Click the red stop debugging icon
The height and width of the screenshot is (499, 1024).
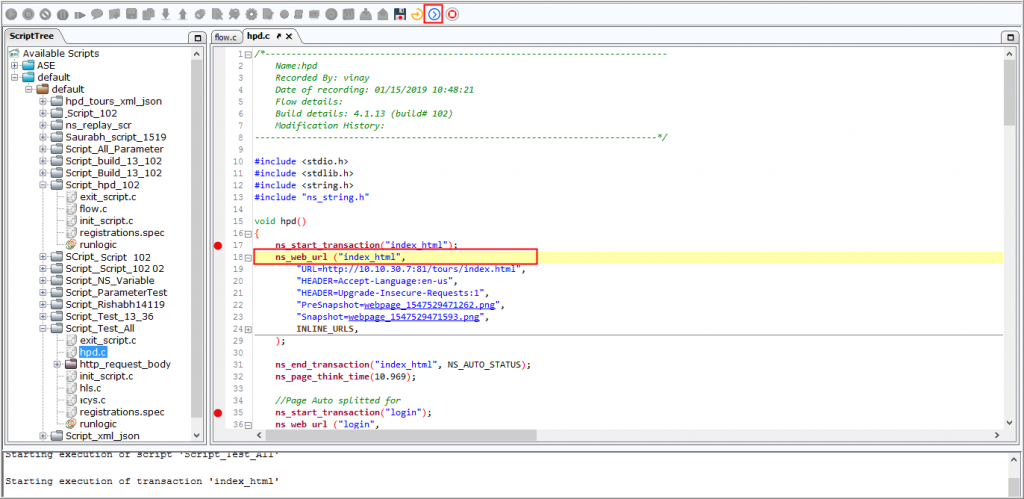pyautogui.click(x=452, y=14)
